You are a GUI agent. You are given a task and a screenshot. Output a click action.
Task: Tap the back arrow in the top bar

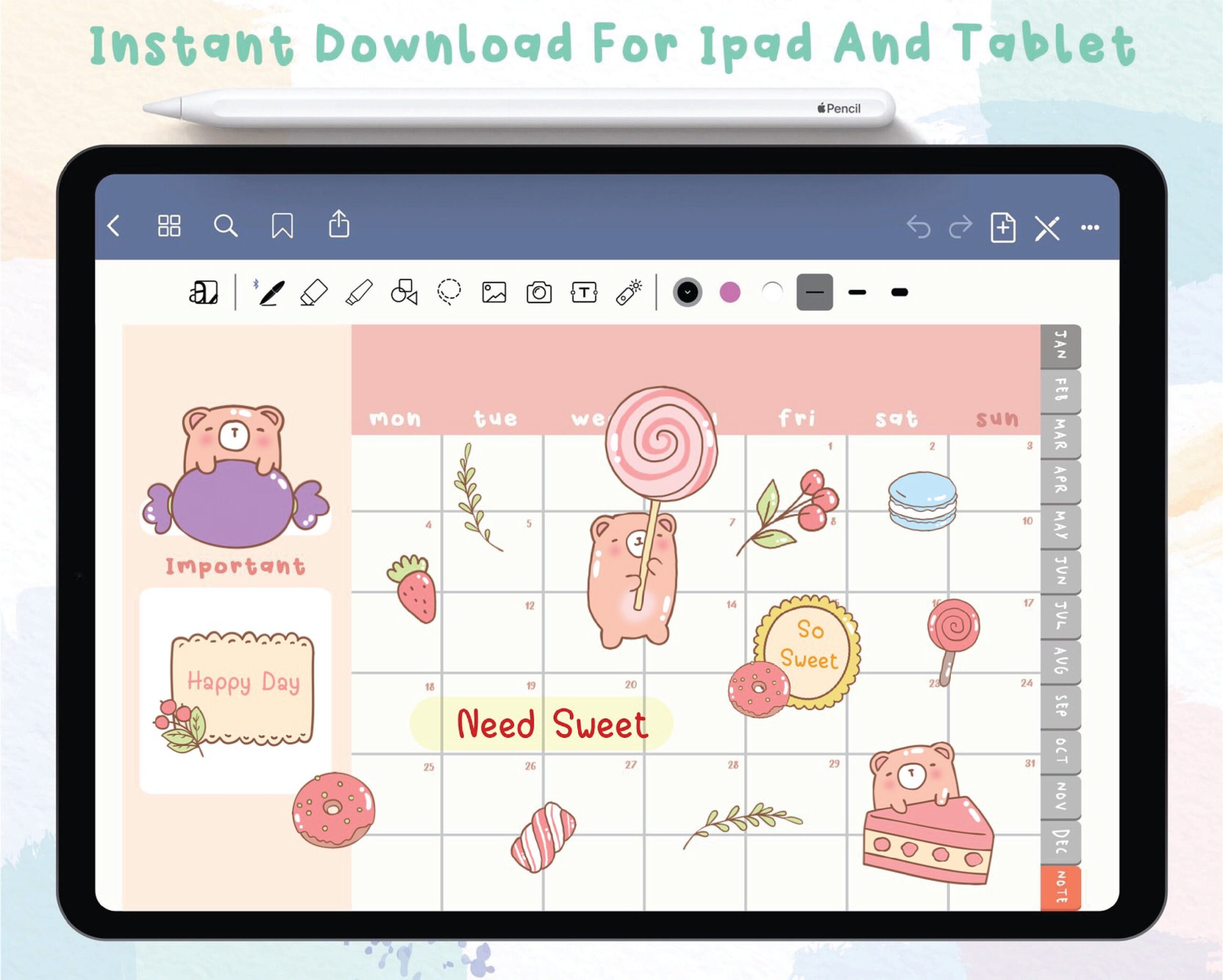pos(113,226)
